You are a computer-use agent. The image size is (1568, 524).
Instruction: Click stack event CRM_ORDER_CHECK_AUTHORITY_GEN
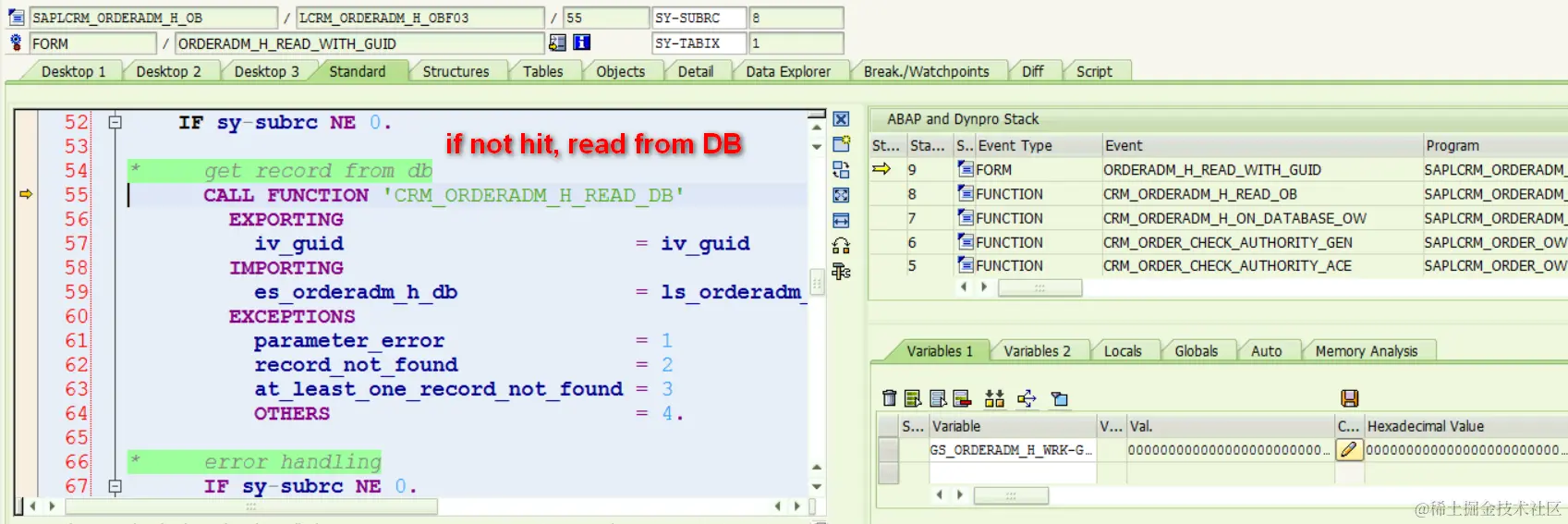pos(1228,241)
